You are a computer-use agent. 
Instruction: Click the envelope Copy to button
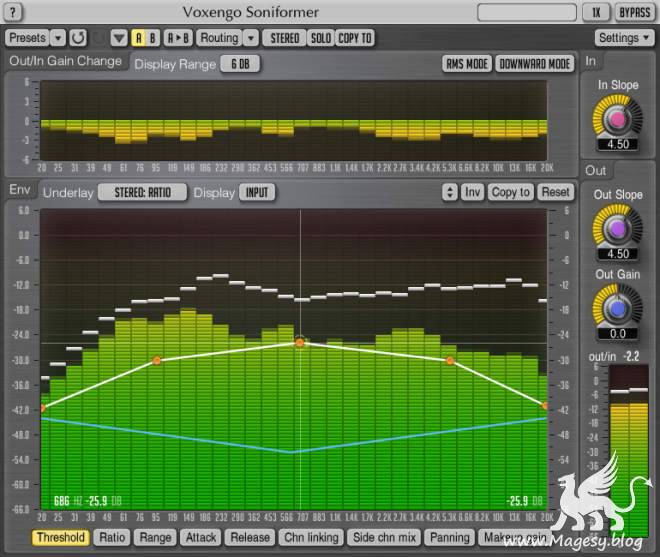tap(511, 192)
